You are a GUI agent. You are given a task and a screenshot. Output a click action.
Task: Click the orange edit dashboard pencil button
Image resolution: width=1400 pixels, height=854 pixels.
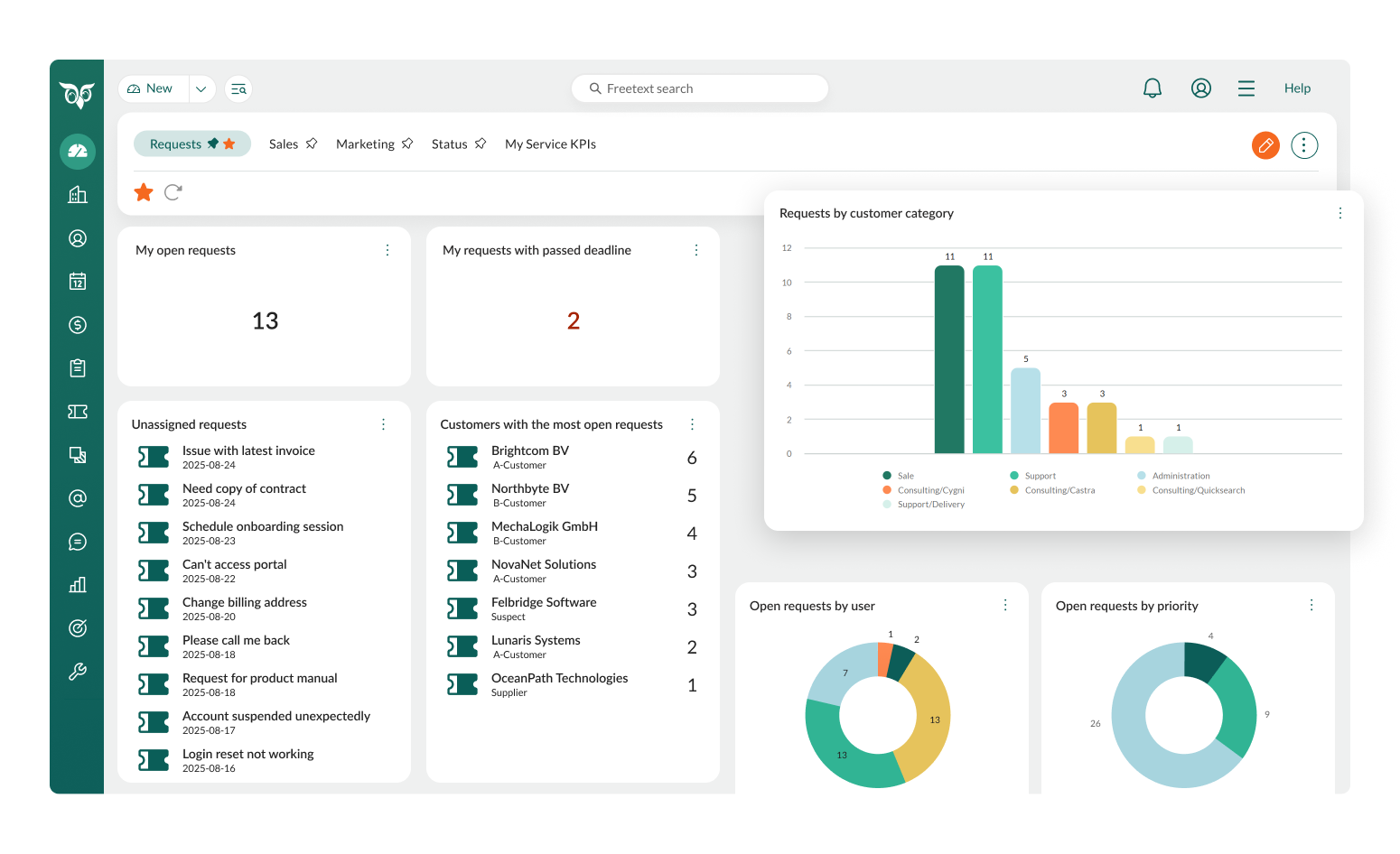(1265, 145)
